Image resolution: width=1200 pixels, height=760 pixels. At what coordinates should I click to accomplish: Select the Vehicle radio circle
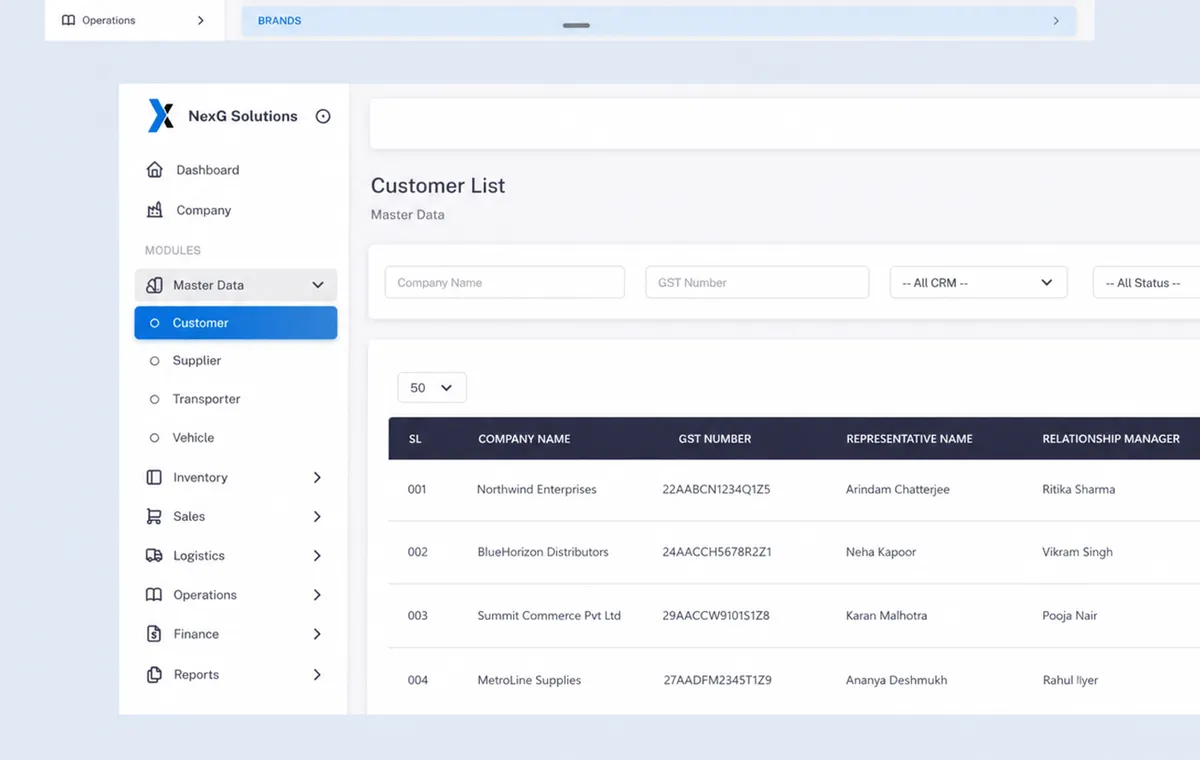154,438
